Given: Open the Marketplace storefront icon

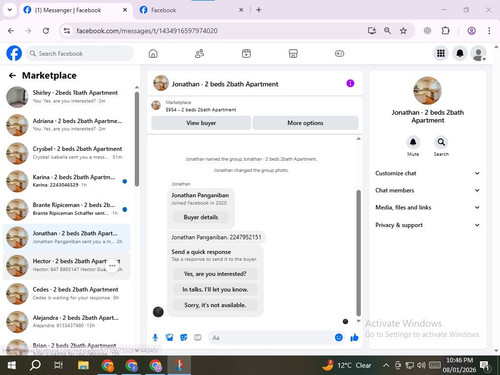Looking at the screenshot, I should point(293,53).
